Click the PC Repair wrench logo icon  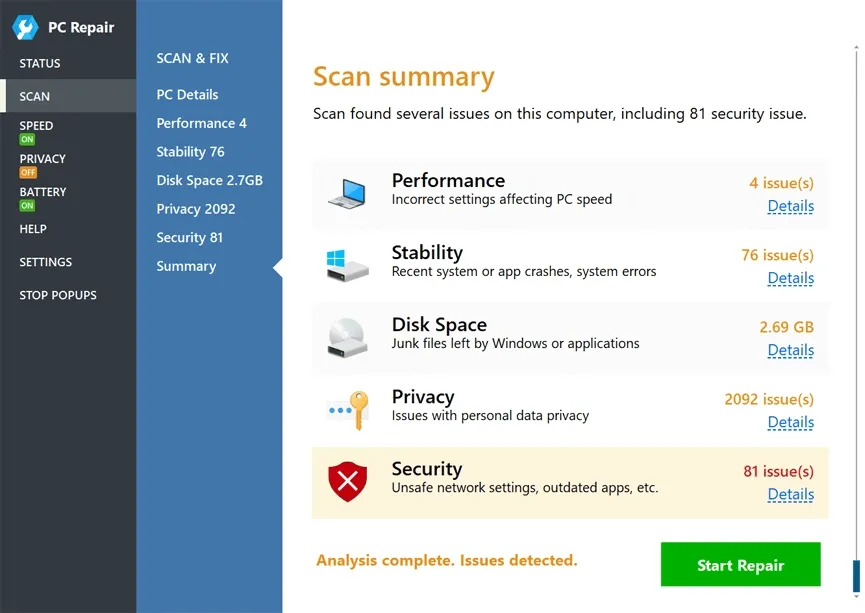(x=24, y=26)
